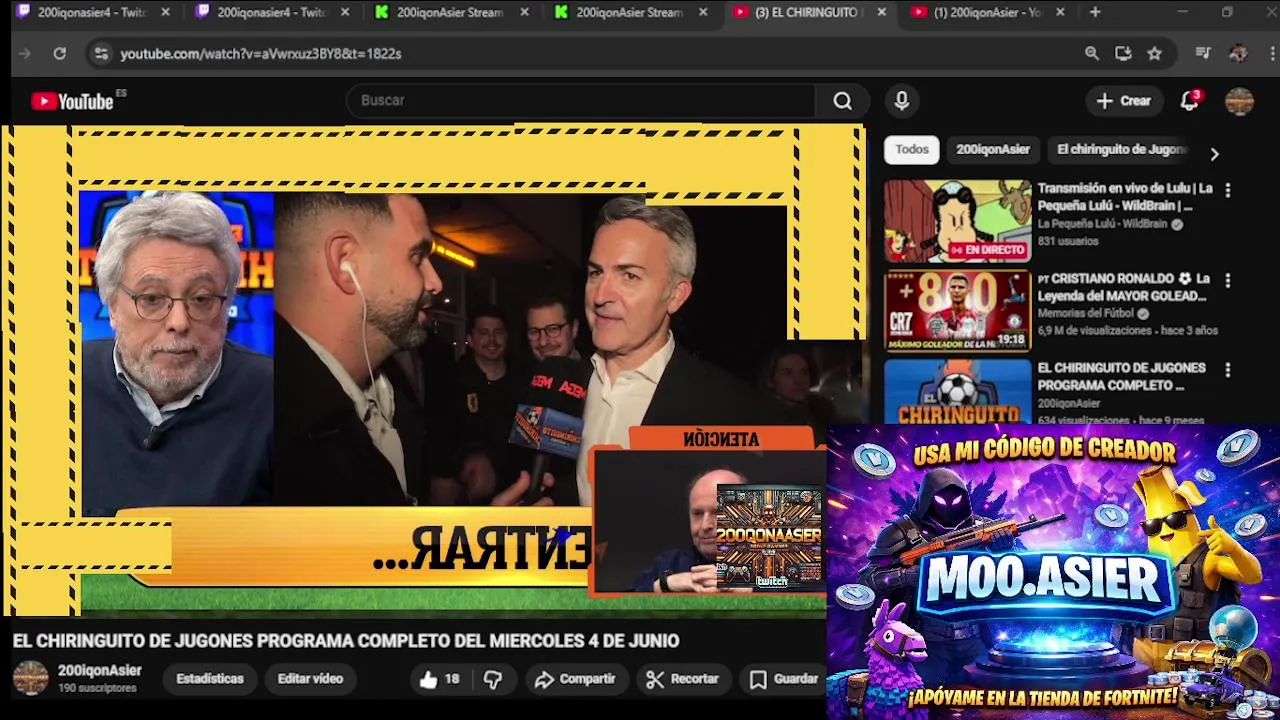Open YouTube notifications bell
This screenshot has width=1280, height=720.
click(x=1189, y=101)
